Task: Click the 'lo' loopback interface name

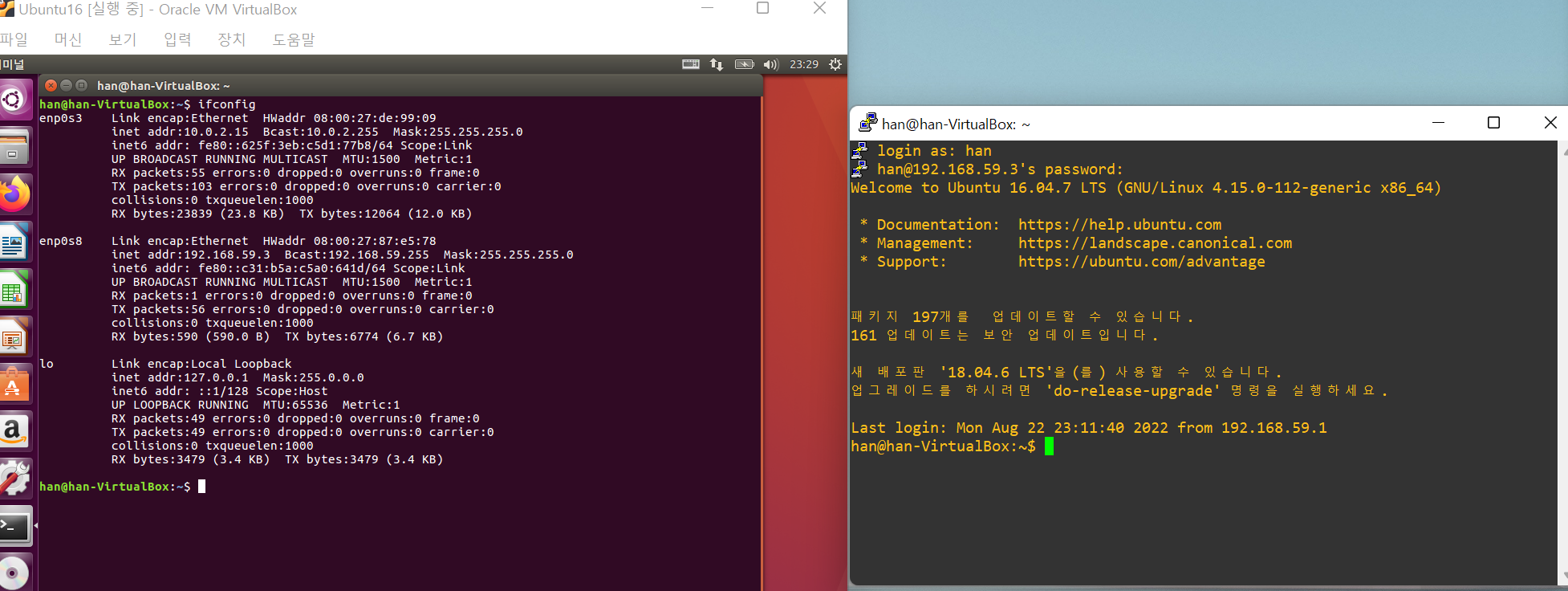Action: pos(47,364)
